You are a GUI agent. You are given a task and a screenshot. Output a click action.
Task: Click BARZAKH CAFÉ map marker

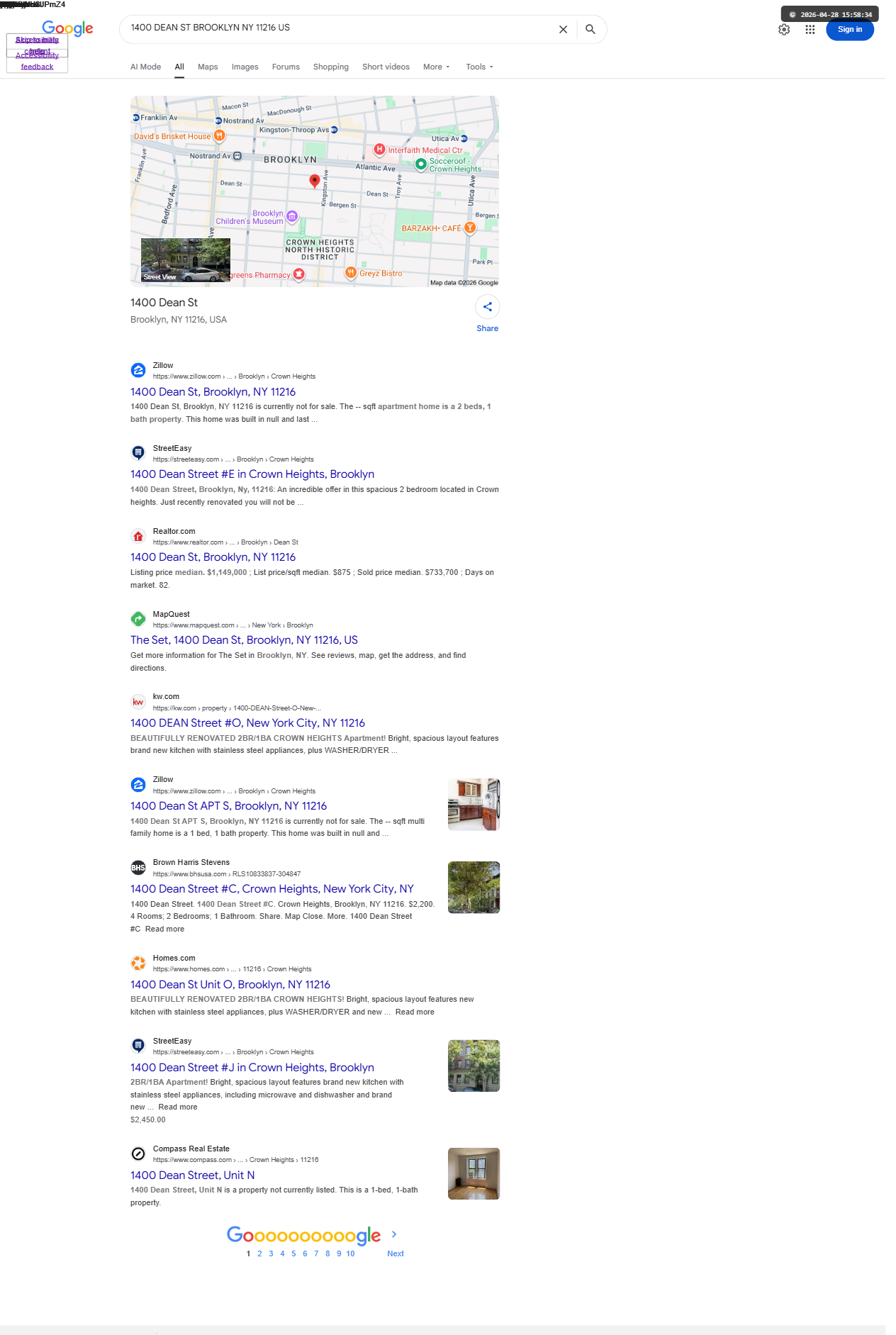pyautogui.click(x=469, y=228)
